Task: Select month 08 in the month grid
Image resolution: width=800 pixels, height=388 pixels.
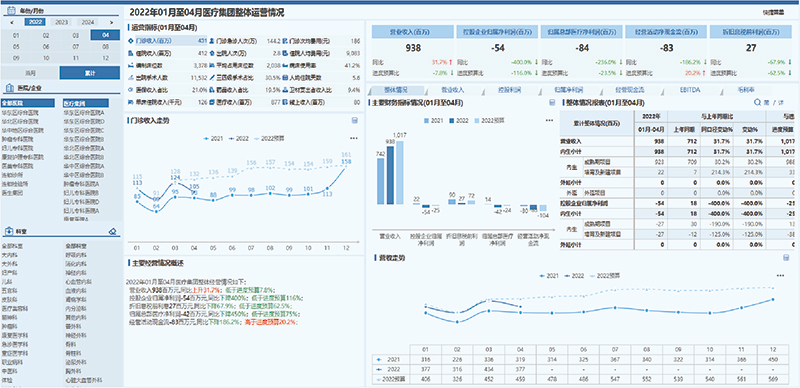Action: tap(105, 46)
